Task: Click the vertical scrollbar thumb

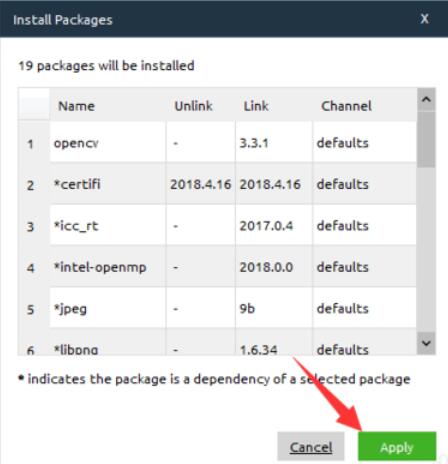Action: pos(426,139)
